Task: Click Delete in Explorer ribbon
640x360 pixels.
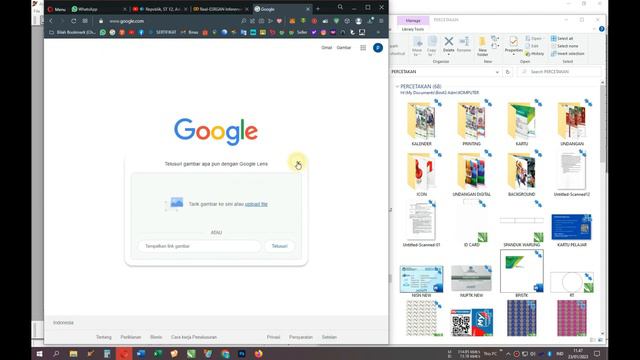Action: pos(449,45)
